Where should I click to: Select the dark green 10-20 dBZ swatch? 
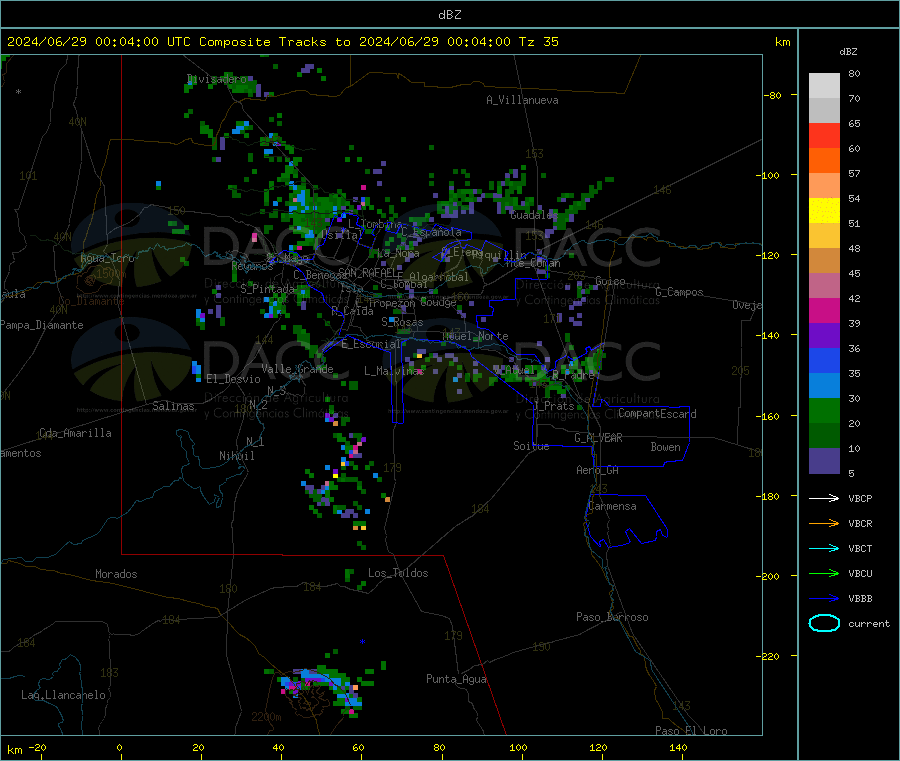point(824,436)
